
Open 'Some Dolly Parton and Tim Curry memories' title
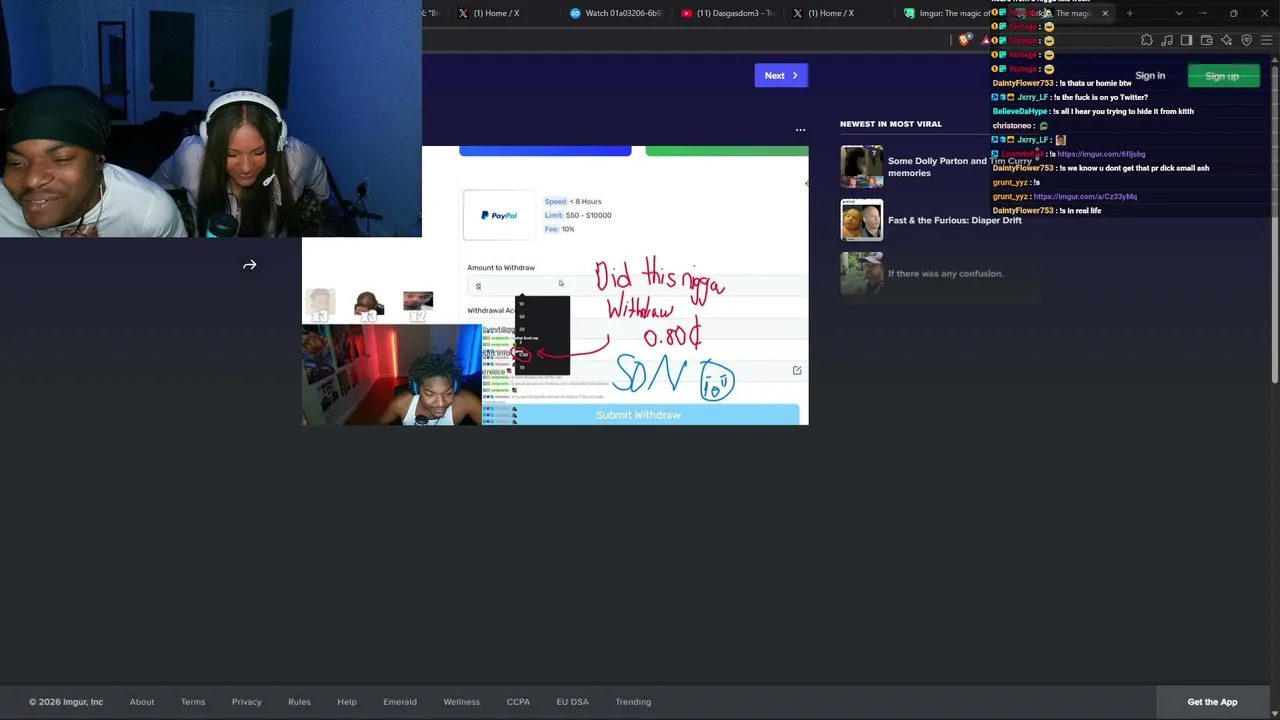click(960, 166)
